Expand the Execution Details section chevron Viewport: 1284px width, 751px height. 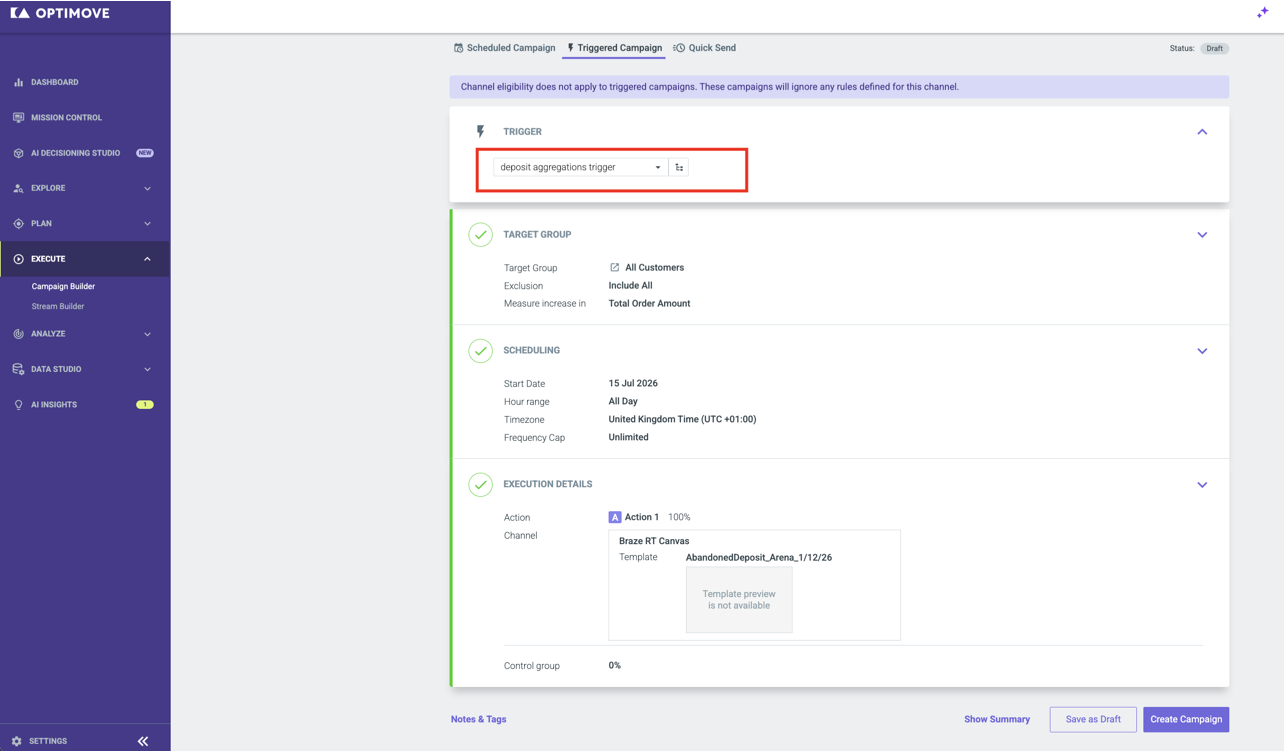point(1202,485)
